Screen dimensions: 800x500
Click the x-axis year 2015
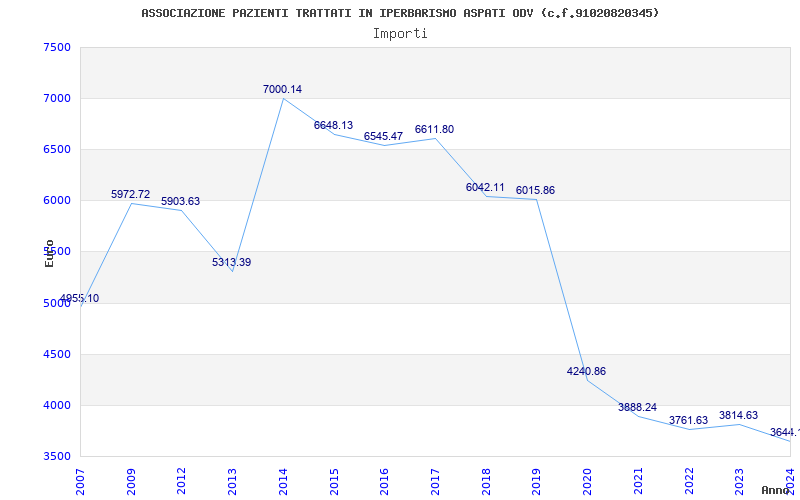[x=334, y=481]
